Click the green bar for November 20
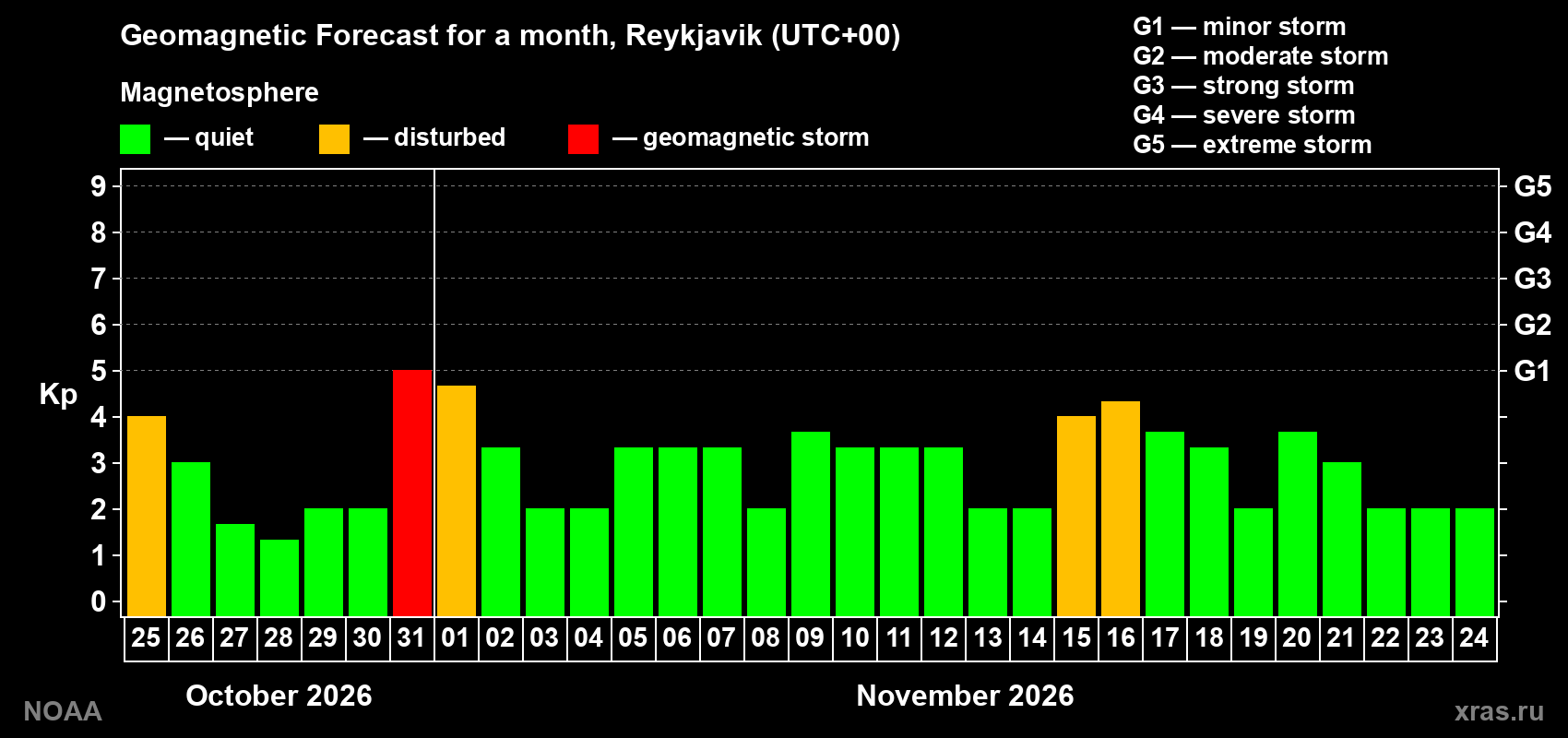Viewport: 1568px width, 738px height. tap(1298, 524)
